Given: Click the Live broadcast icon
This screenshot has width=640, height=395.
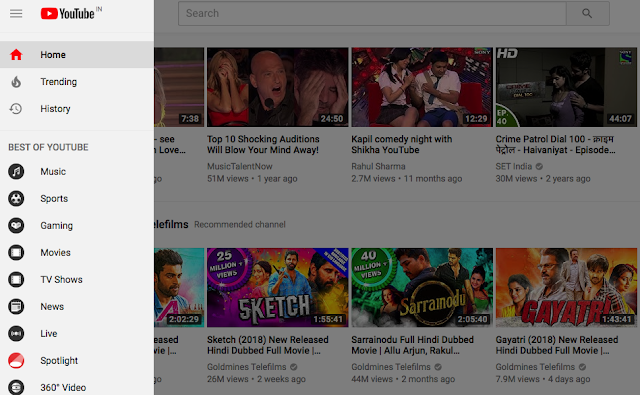Looking at the screenshot, I should tap(16, 333).
